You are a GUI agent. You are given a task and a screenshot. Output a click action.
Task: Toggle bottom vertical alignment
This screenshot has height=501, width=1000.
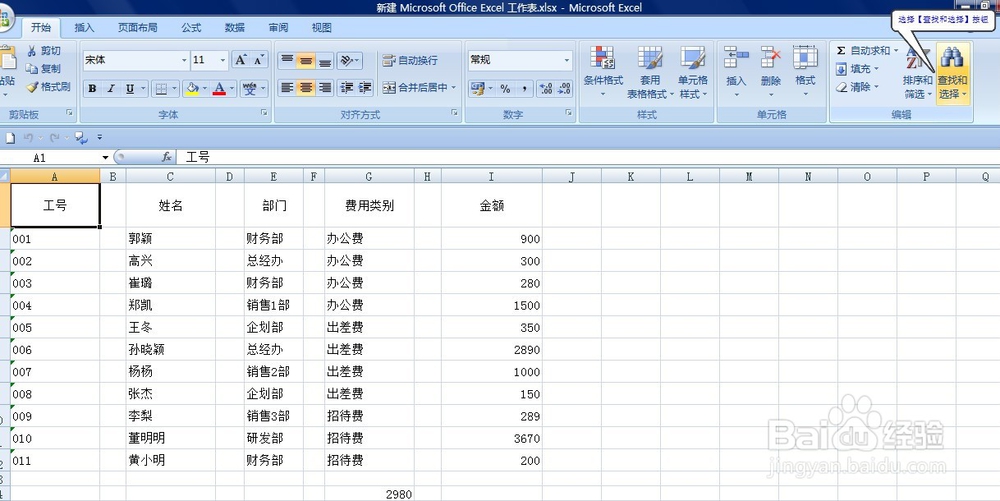point(325,60)
